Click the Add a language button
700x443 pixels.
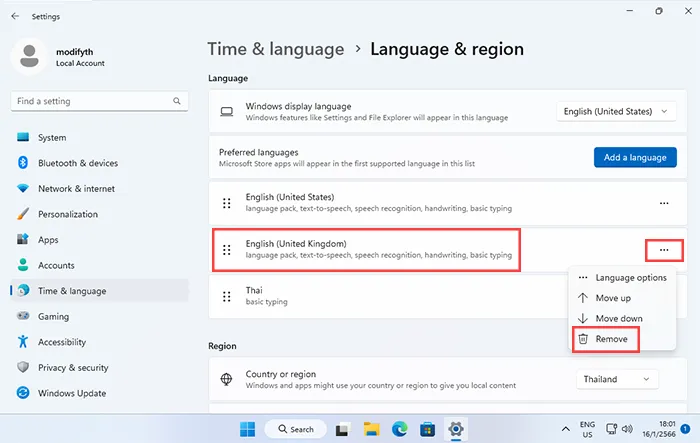635,157
